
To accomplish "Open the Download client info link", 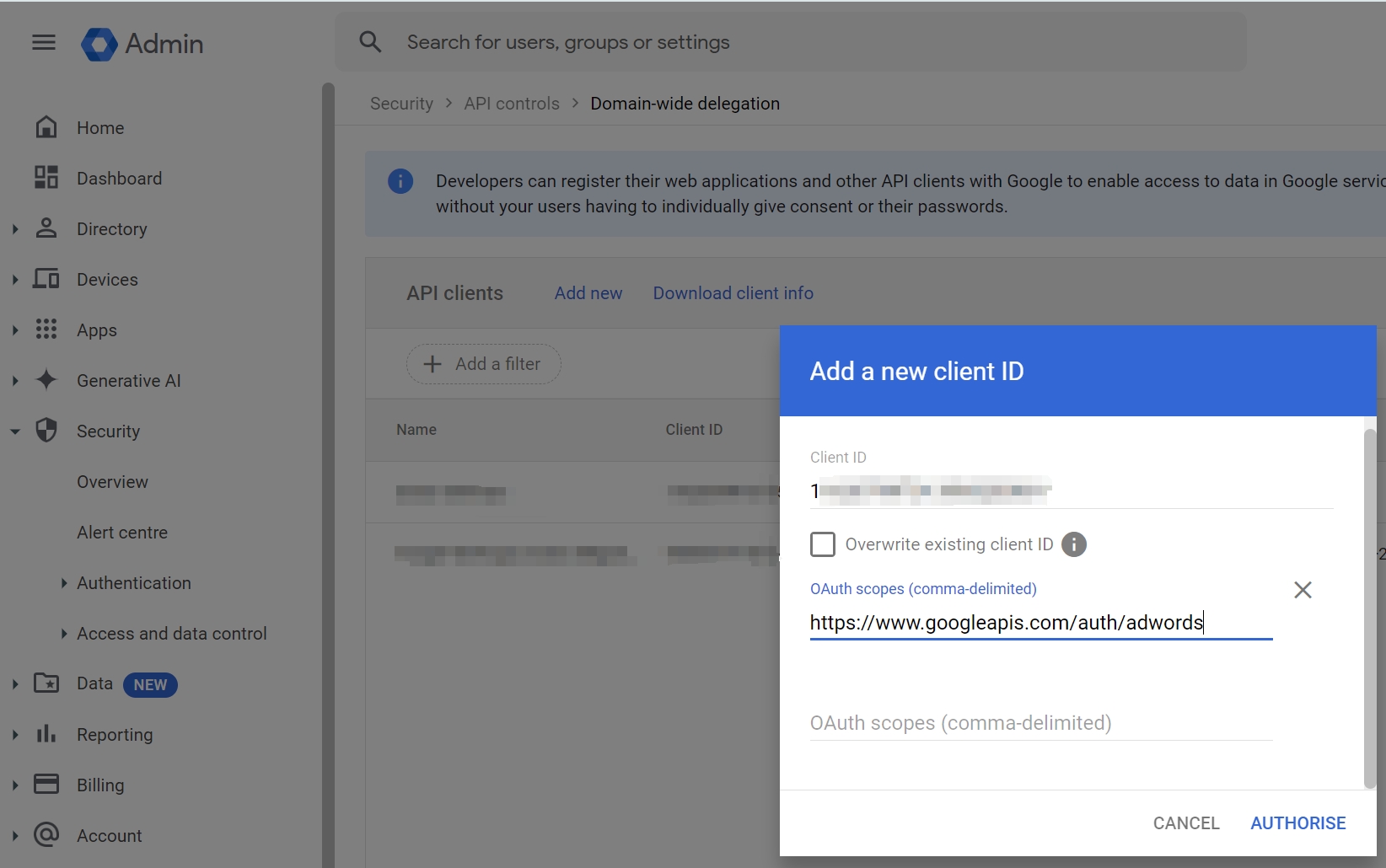I will (x=732, y=292).
